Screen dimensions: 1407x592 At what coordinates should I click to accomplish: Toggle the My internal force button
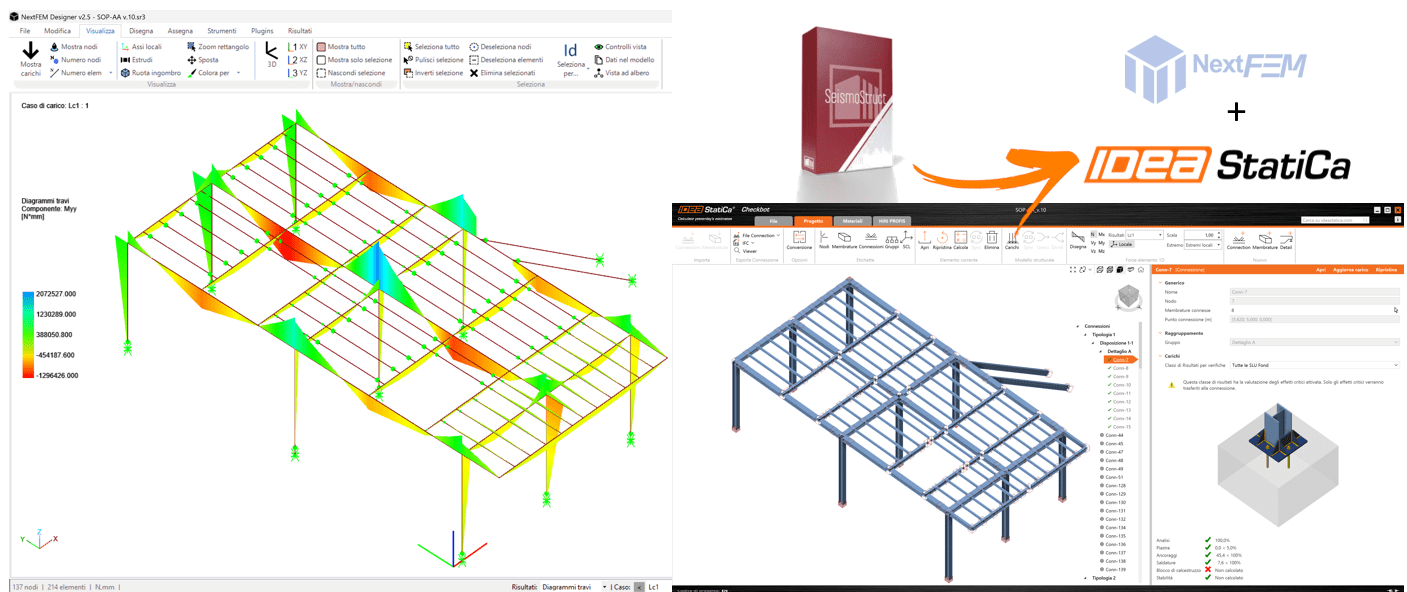(1102, 243)
